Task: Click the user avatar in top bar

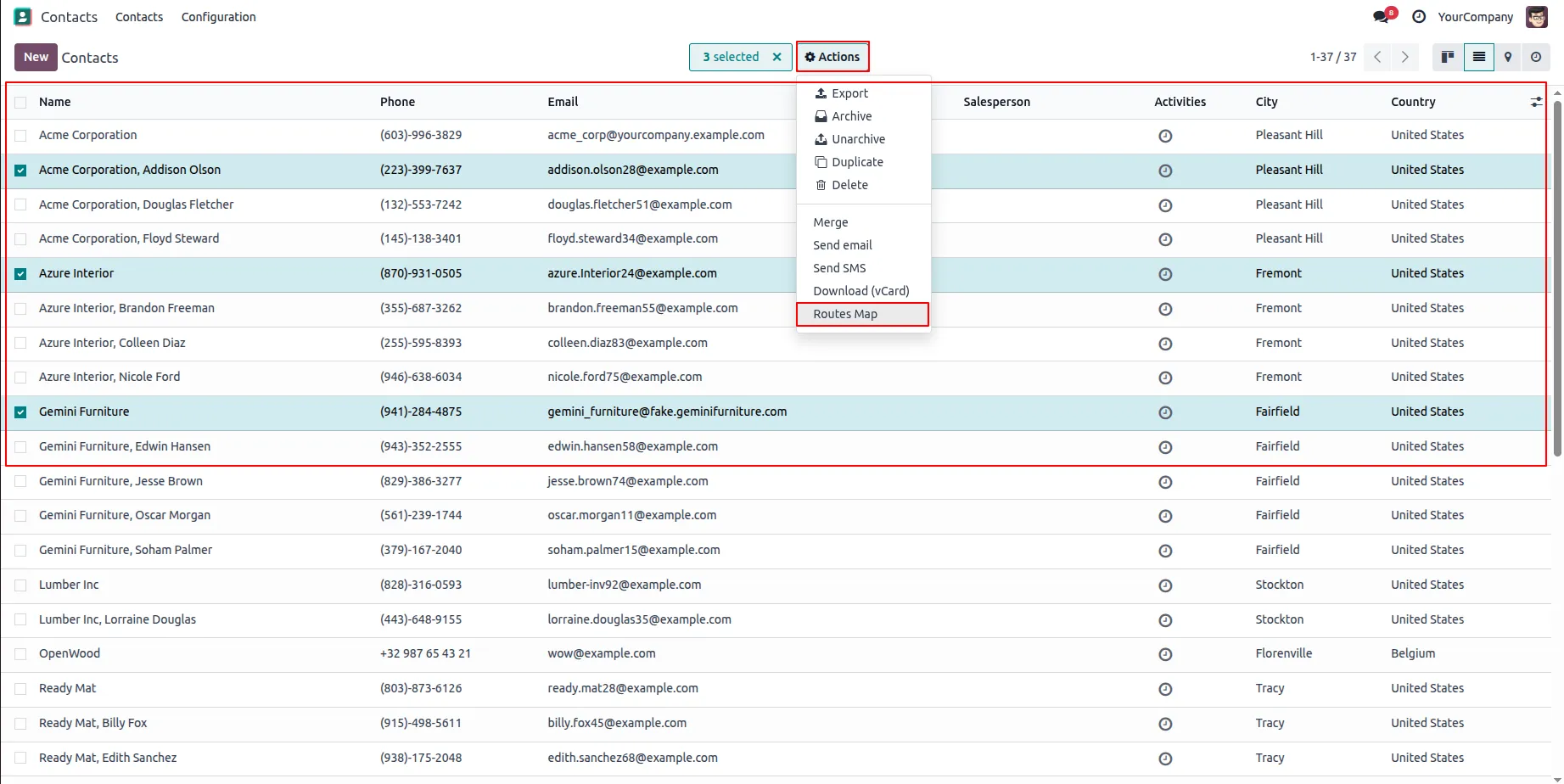Action: tap(1537, 17)
